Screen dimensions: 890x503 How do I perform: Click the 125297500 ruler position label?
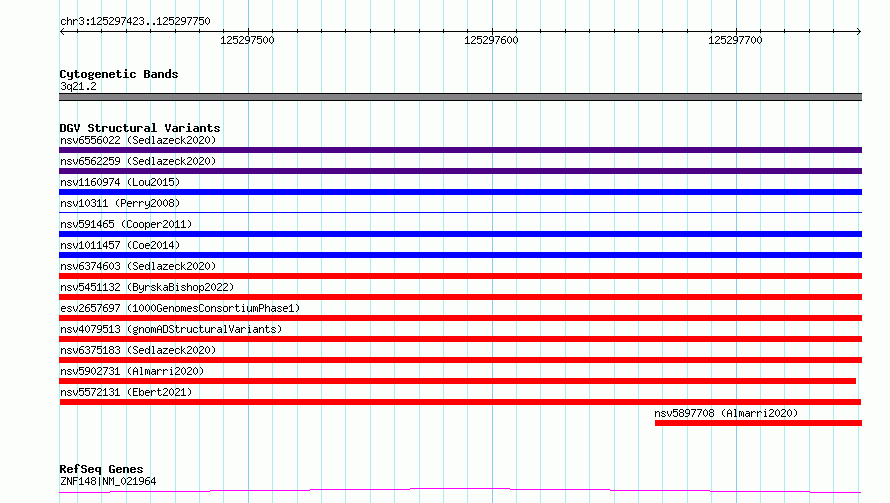tap(247, 40)
